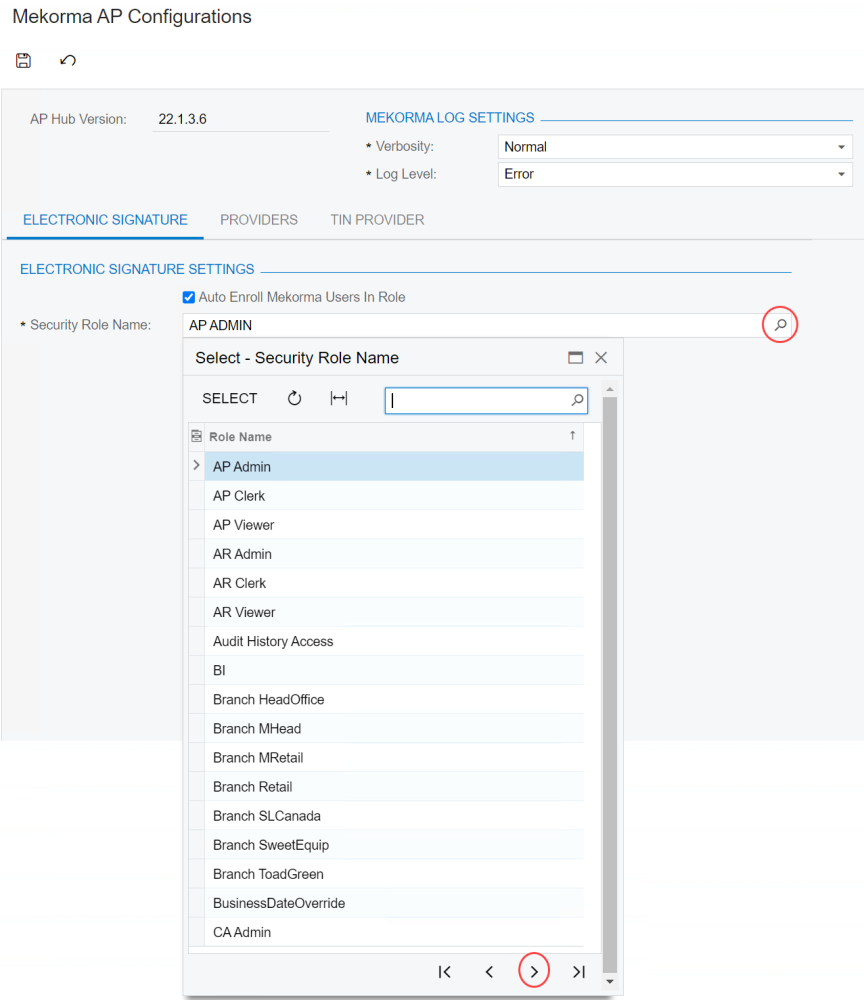Select the Branch ToadGreen row
Screen dimensions: 864x1000
pyautogui.click(x=394, y=874)
